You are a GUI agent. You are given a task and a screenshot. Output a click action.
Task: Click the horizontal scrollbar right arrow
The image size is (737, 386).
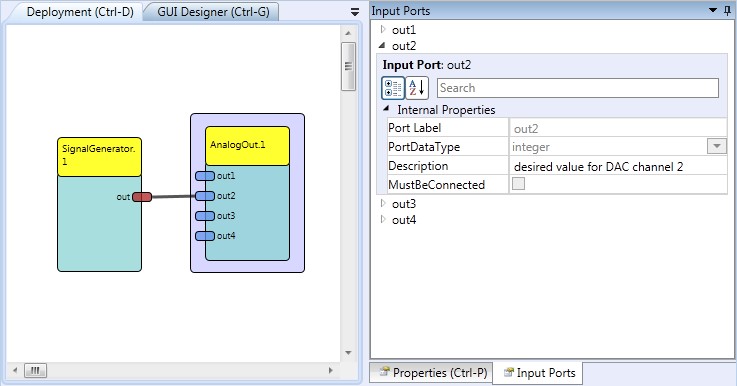330,370
